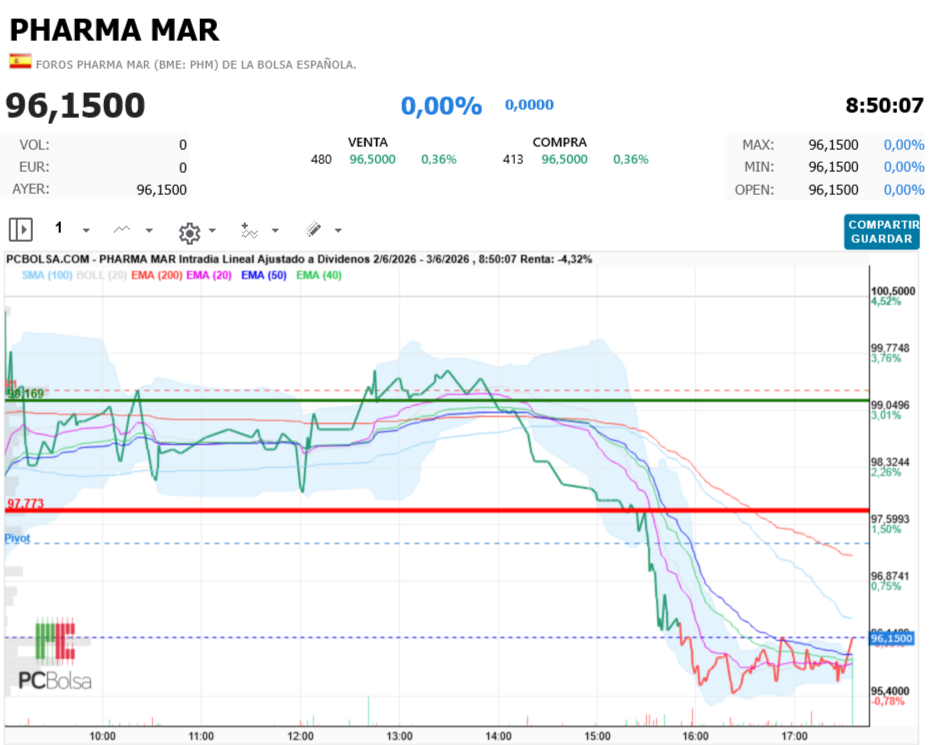Click the blue 96,1500 price tag on axis

pos(891,638)
